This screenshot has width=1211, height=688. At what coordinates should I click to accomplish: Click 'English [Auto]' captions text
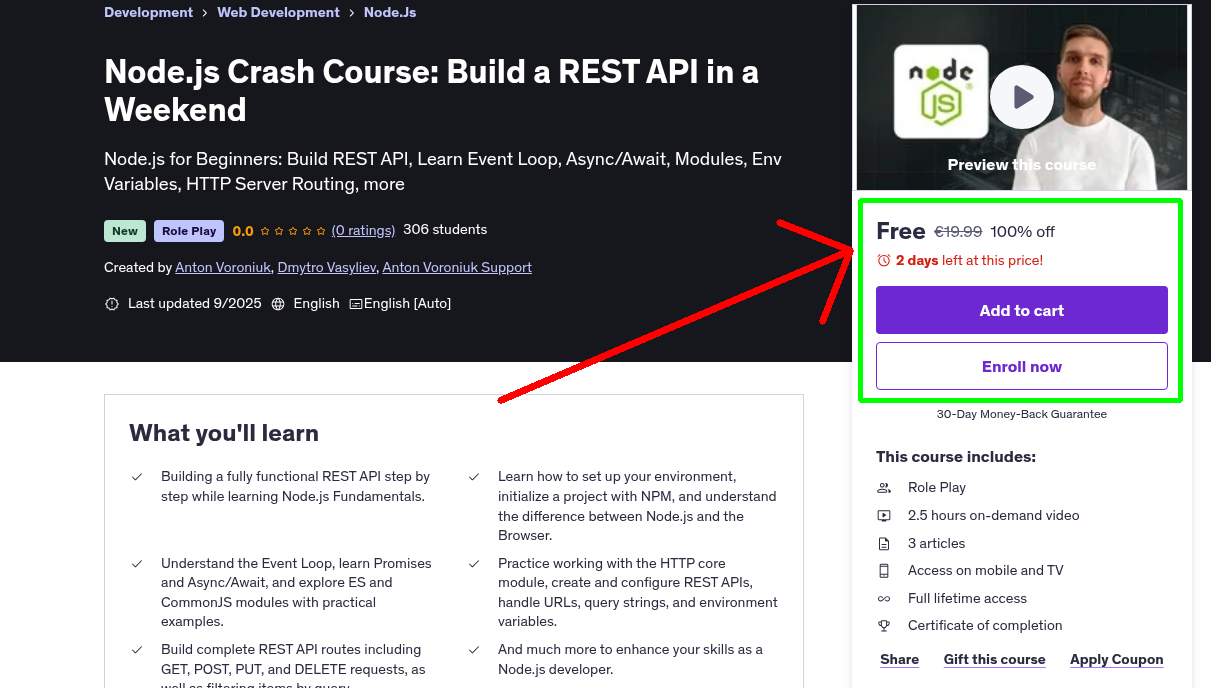click(x=407, y=303)
